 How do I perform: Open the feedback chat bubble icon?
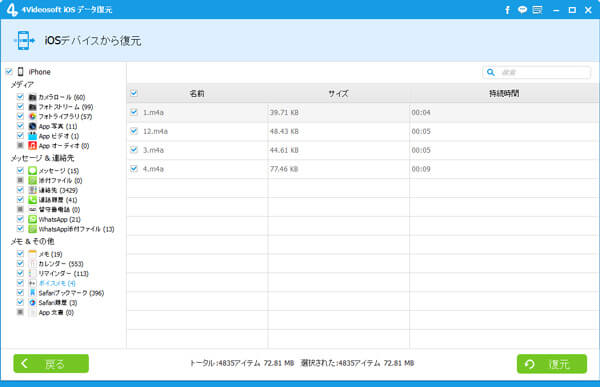(x=522, y=10)
